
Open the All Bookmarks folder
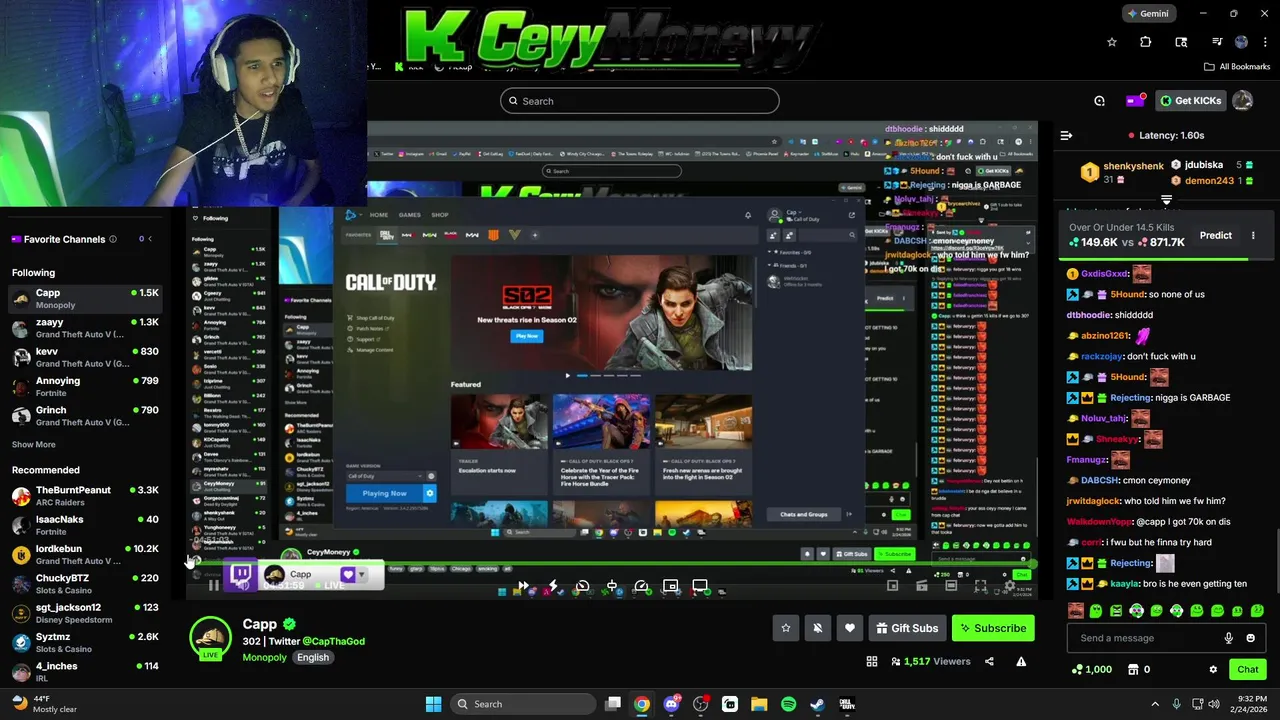1237,66
